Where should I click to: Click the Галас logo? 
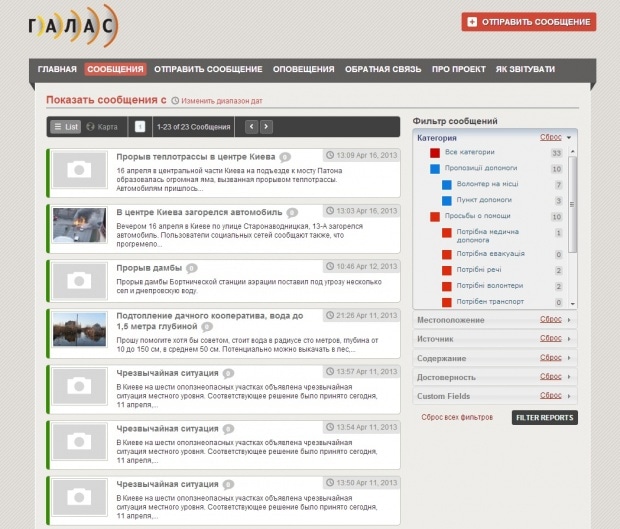point(72,27)
